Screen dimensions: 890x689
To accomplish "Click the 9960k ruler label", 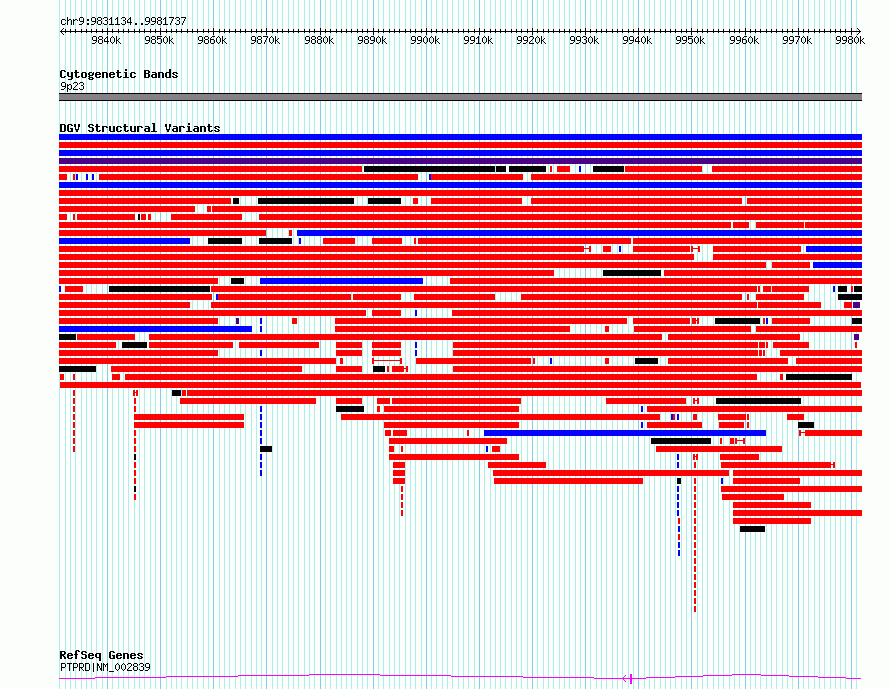I will (744, 40).
